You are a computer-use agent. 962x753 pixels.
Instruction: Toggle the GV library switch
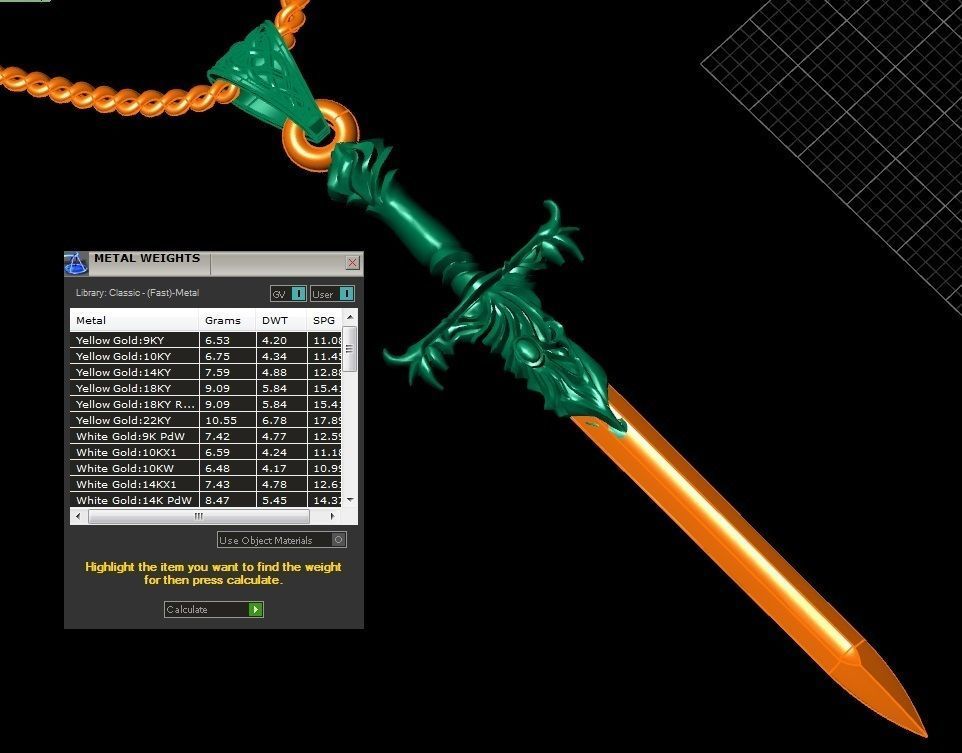pos(288,294)
